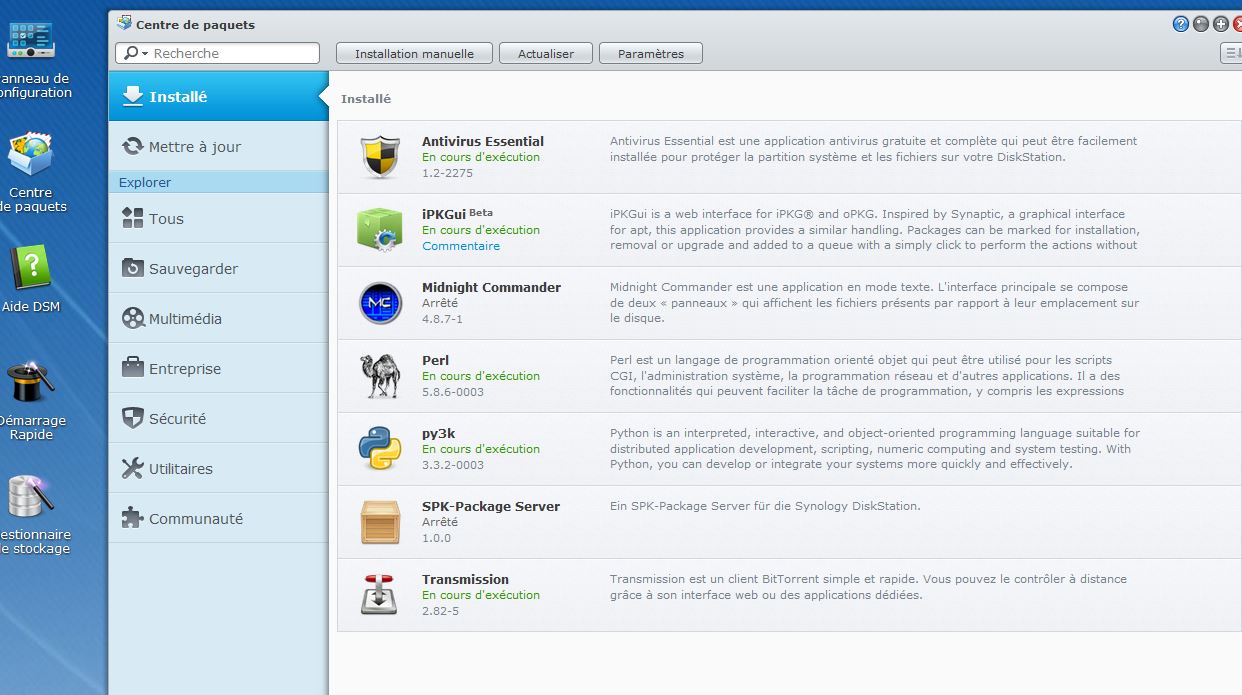The width and height of the screenshot is (1242, 695).
Task: Open the Panneau de configuration desktop icon
Action: pyautogui.click(x=31, y=40)
